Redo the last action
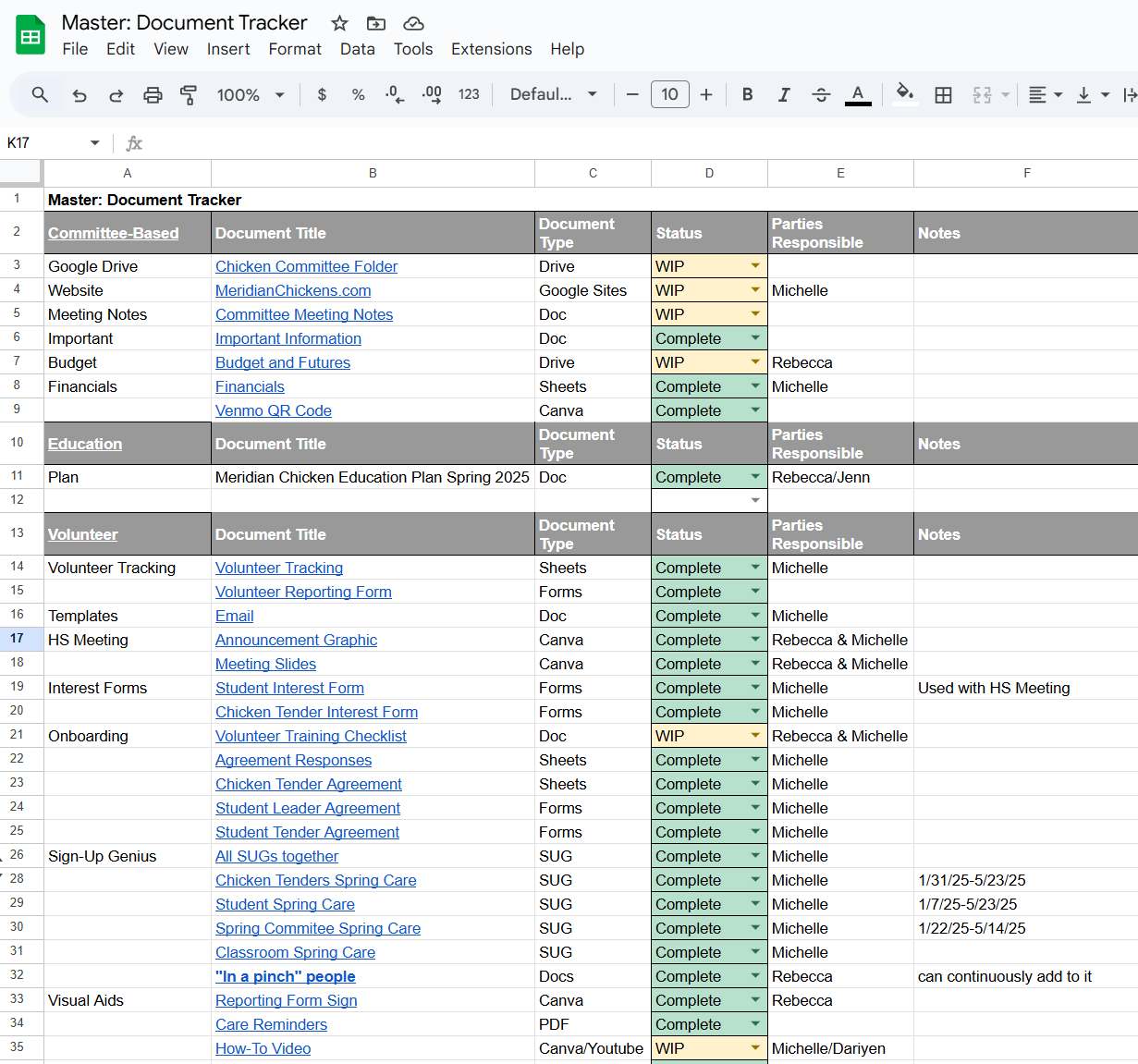Image resolution: width=1138 pixels, height=1064 pixels. coord(116,94)
